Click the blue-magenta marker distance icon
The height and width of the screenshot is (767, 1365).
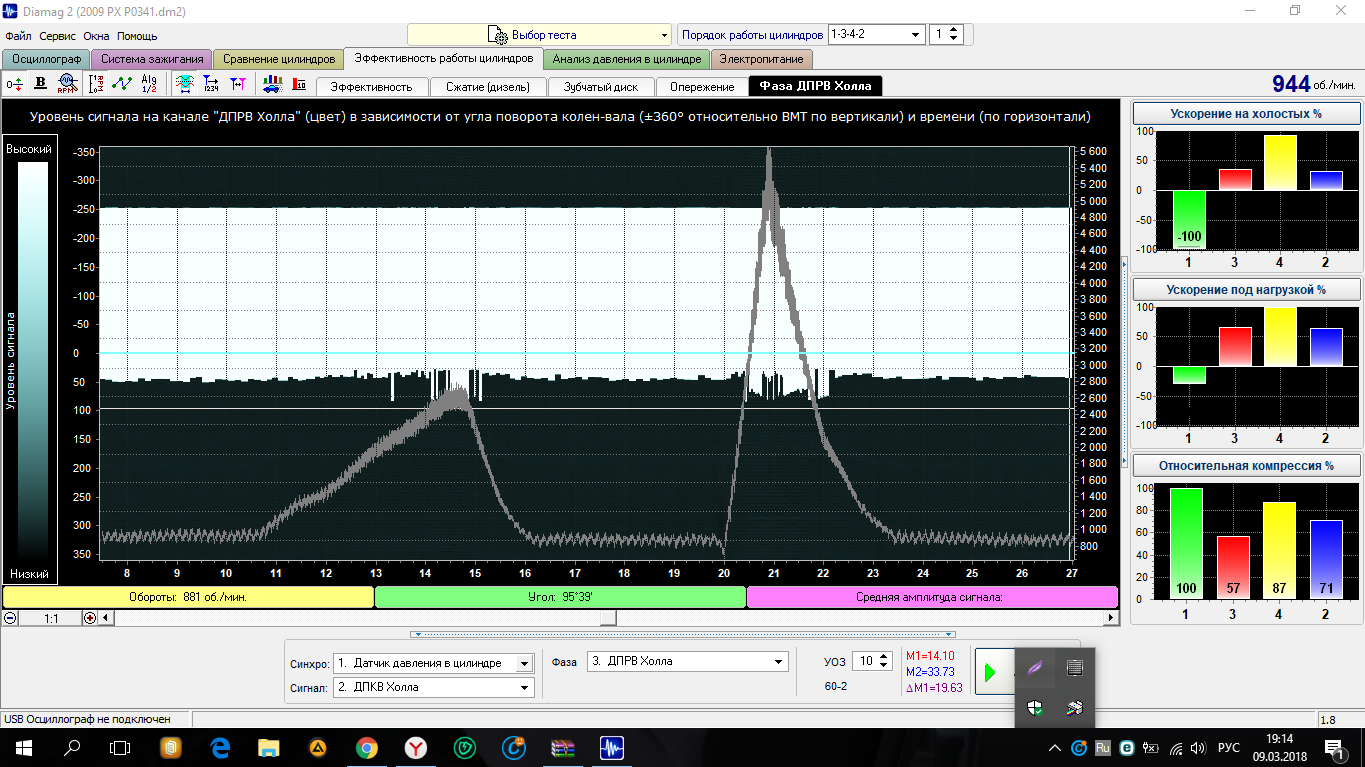coord(237,84)
